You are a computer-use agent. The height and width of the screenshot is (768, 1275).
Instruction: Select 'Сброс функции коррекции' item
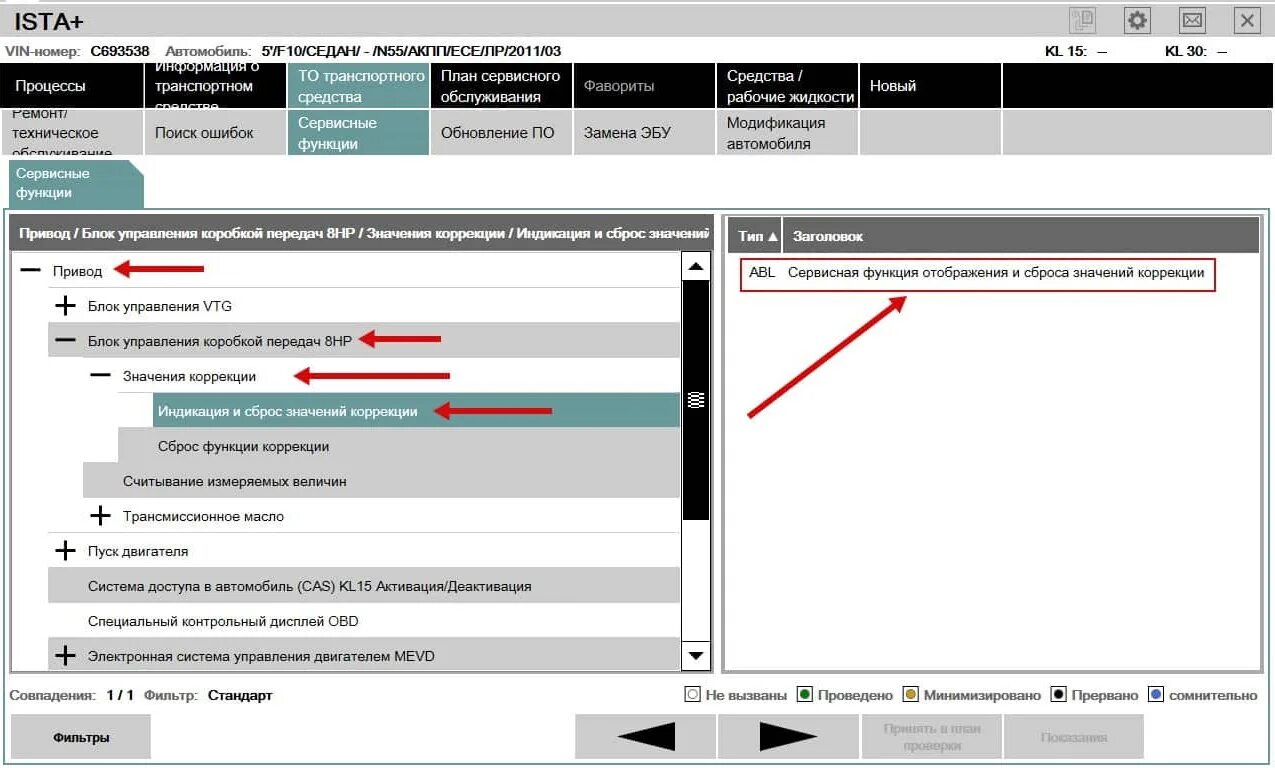coord(399,446)
